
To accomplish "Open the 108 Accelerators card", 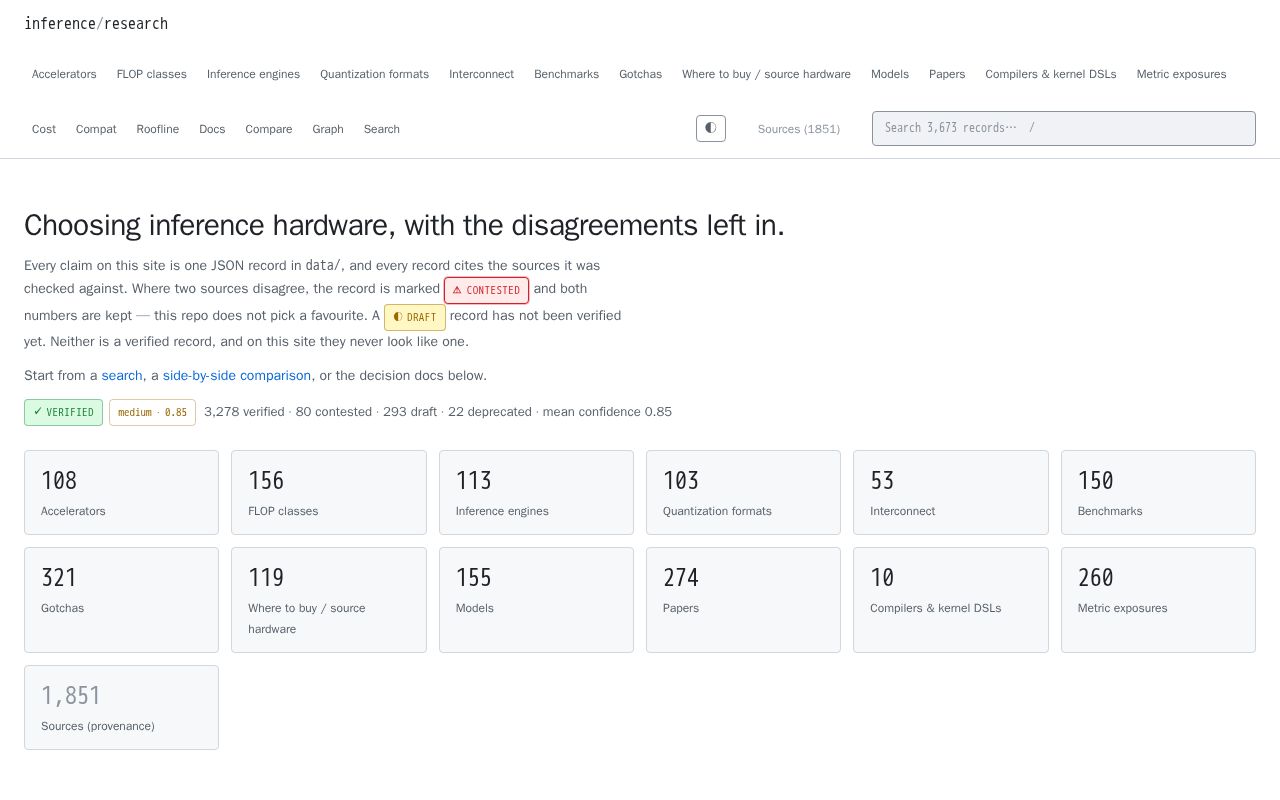I will coord(121,492).
